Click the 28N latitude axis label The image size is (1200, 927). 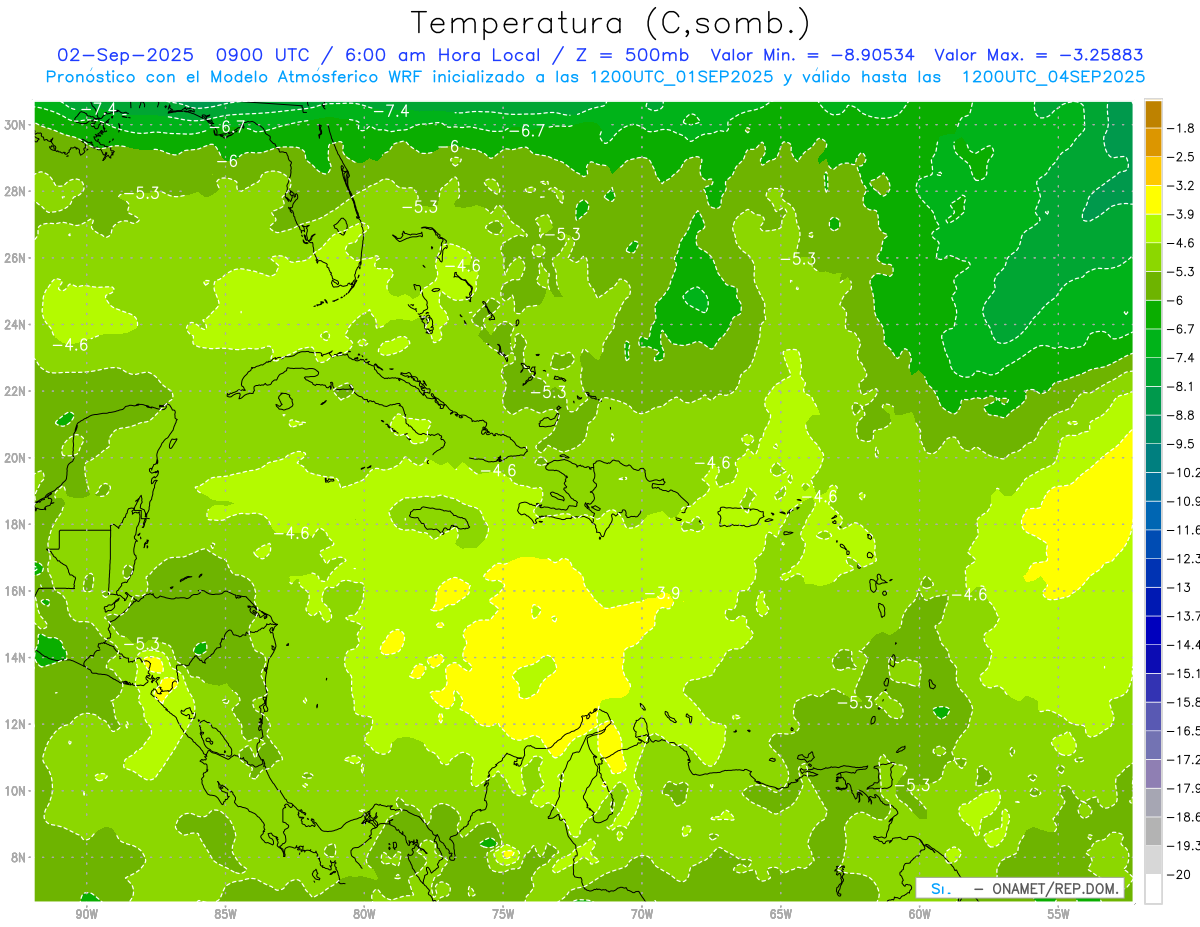[x=16, y=191]
